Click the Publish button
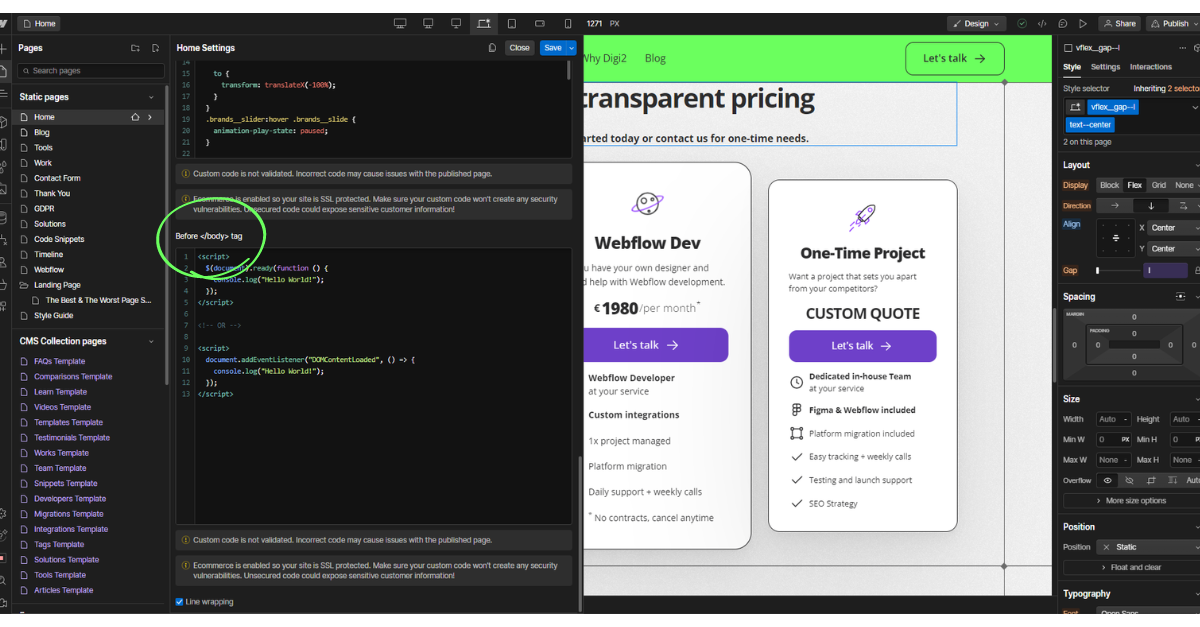This screenshot has width=1200, height=627. [1171, 23]
